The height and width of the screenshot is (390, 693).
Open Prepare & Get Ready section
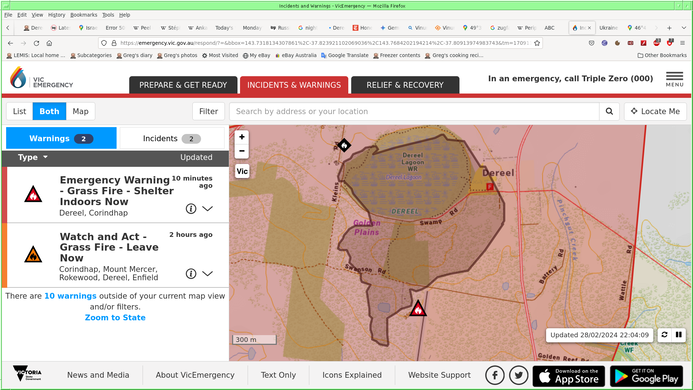click(x=183, y=85)
